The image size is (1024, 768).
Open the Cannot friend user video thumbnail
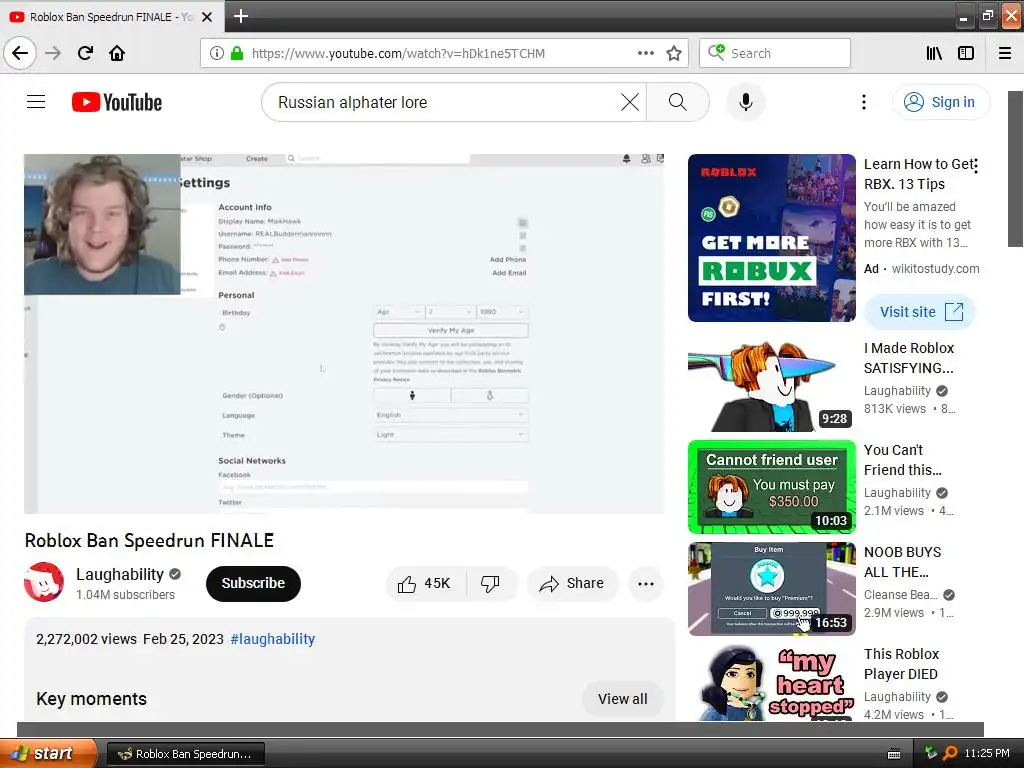(x=771, y=487)
